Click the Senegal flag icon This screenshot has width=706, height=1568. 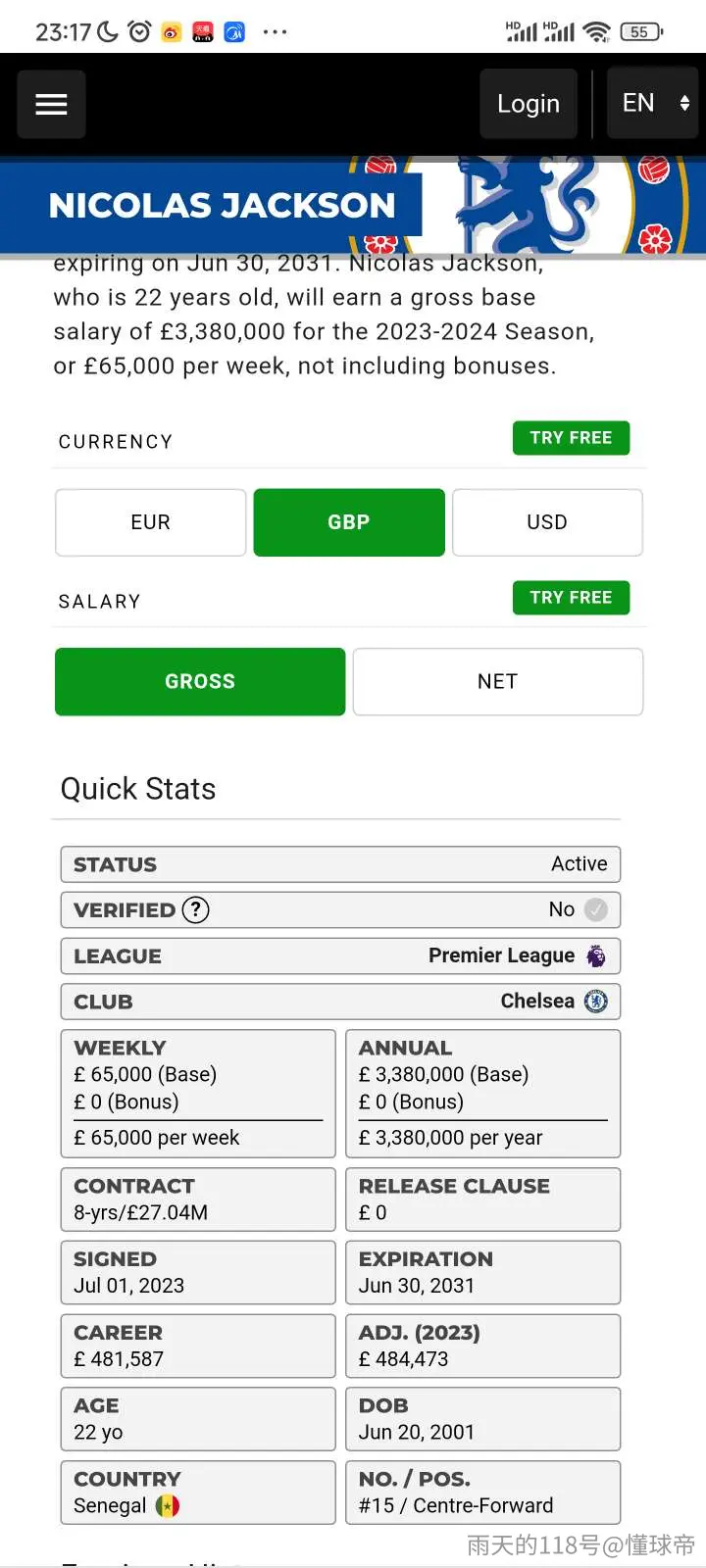click(x=168, y=1505)
